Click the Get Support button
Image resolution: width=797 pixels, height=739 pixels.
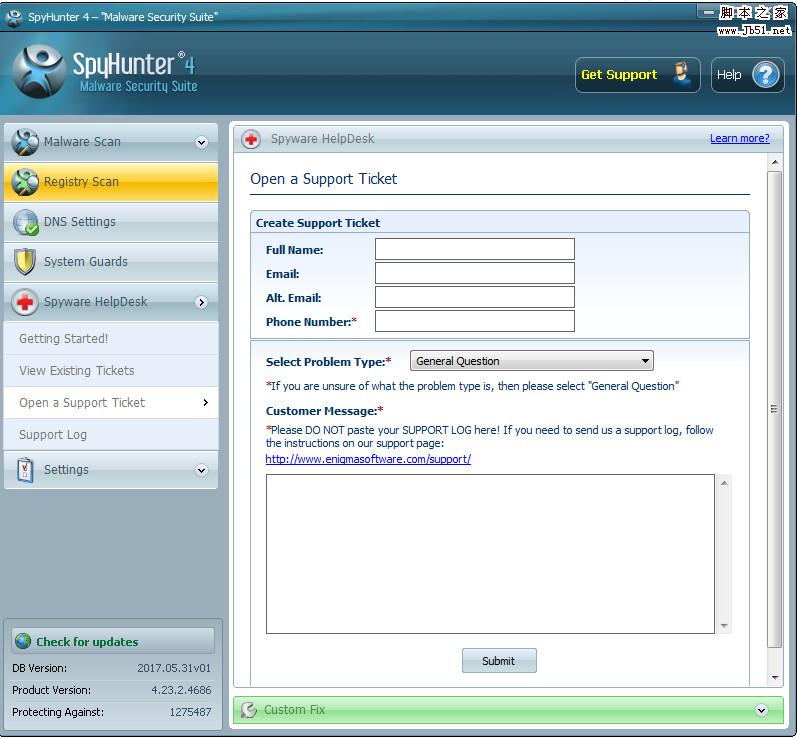[637, 75]
